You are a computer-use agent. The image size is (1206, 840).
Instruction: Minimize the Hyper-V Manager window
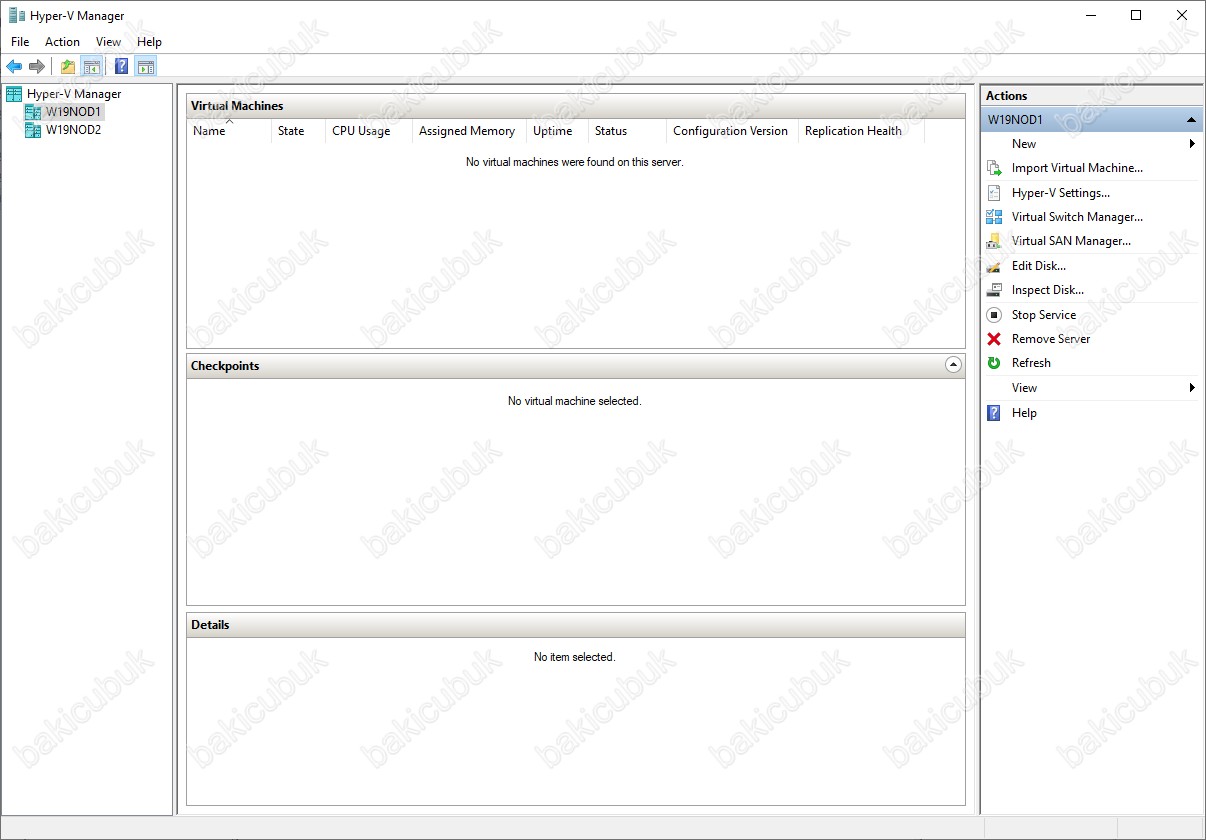[1090, 15]
